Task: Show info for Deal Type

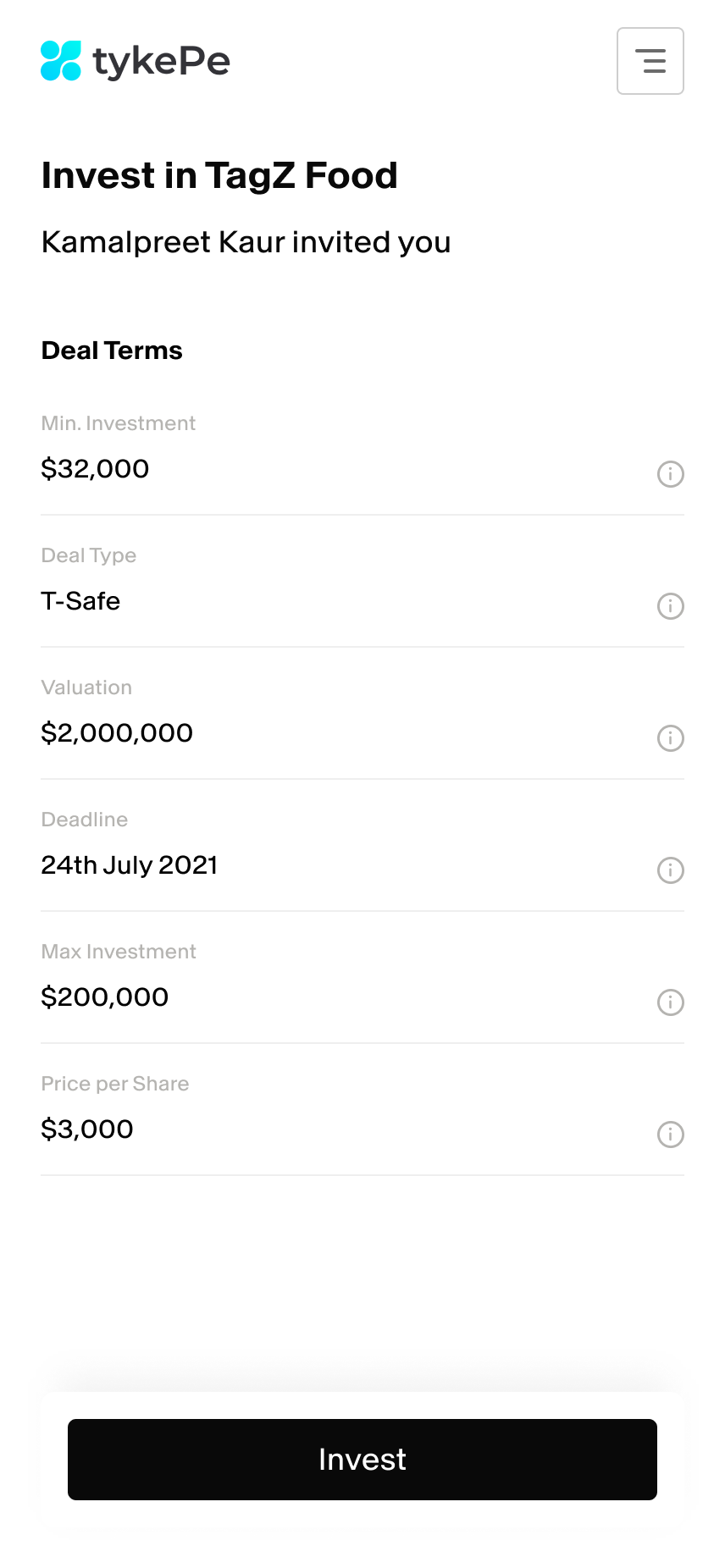Action: tap(670, 606)
